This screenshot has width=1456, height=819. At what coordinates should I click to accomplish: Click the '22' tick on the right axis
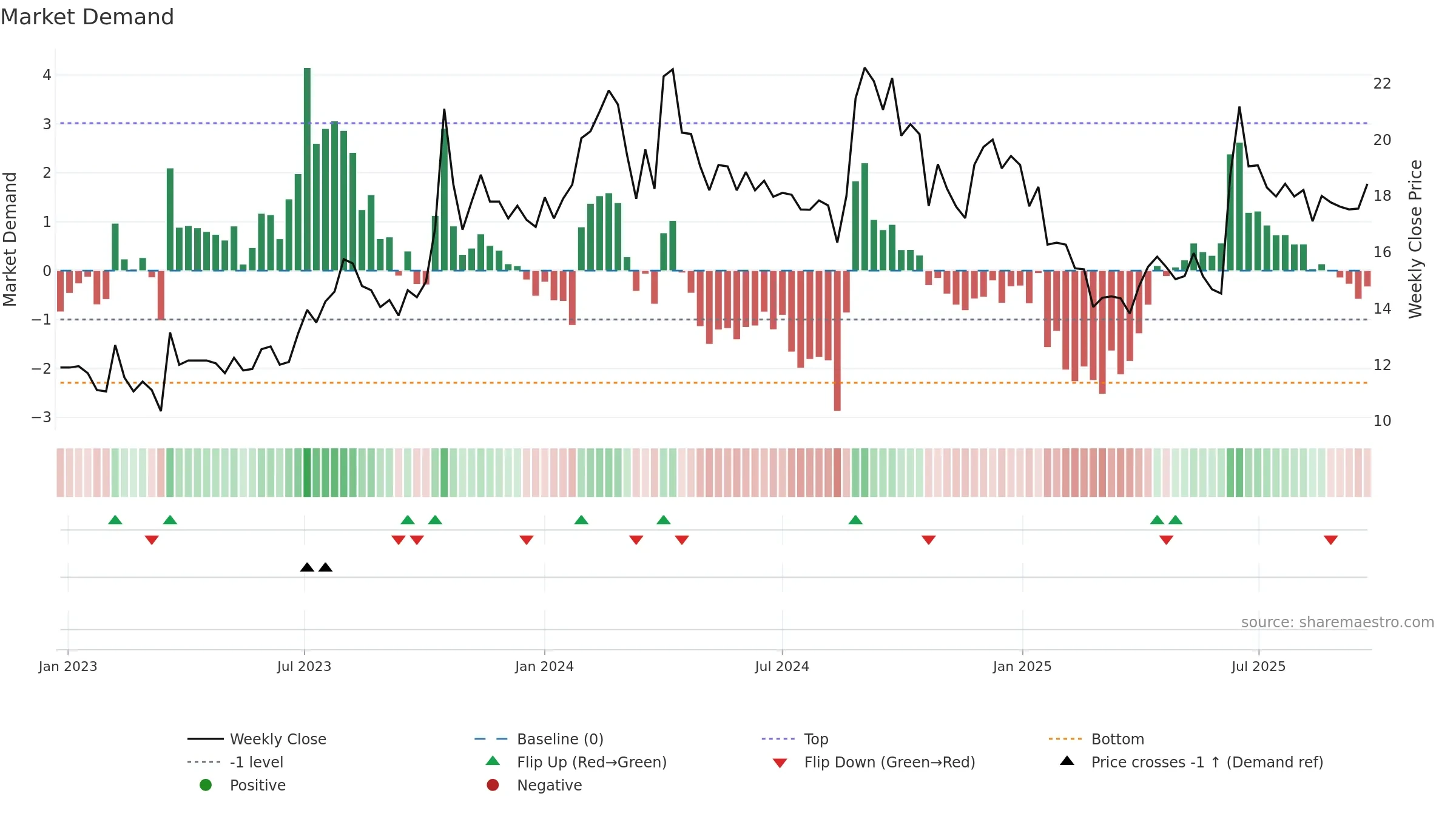(1383, 84)
